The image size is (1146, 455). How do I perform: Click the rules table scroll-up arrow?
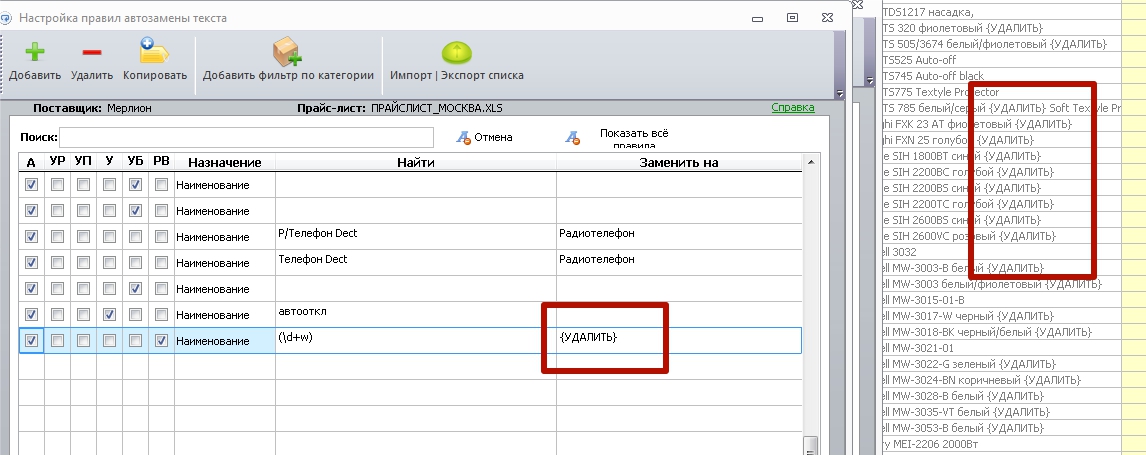click(811, 161)
